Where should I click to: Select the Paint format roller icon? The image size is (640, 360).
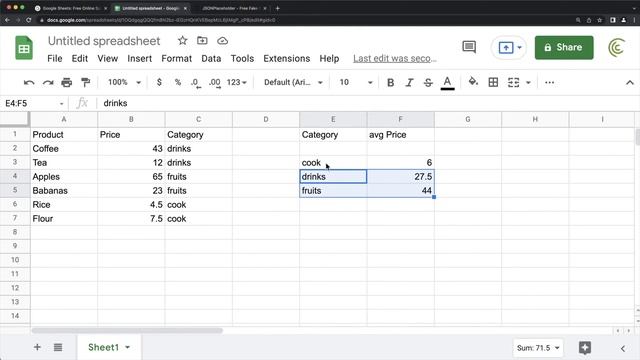point(85,82)
